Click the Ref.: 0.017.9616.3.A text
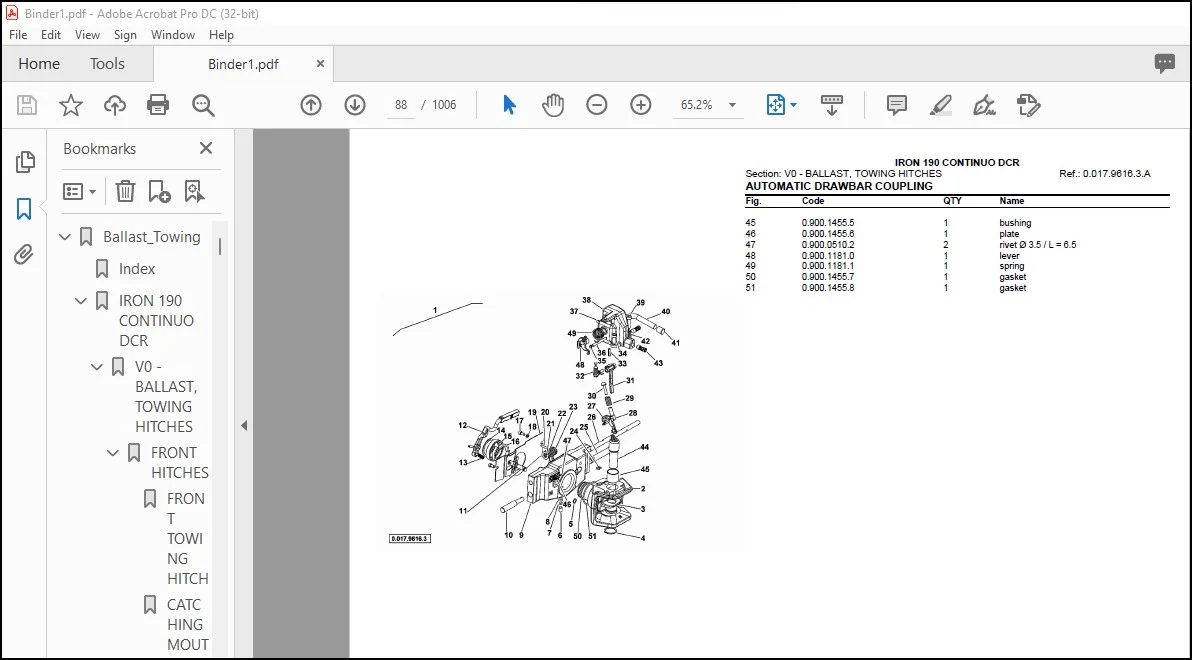 1105,174
